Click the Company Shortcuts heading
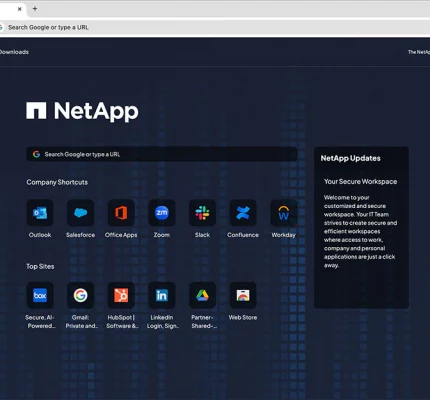The height and width of the screenshot is (400, 430). point(57,182)
